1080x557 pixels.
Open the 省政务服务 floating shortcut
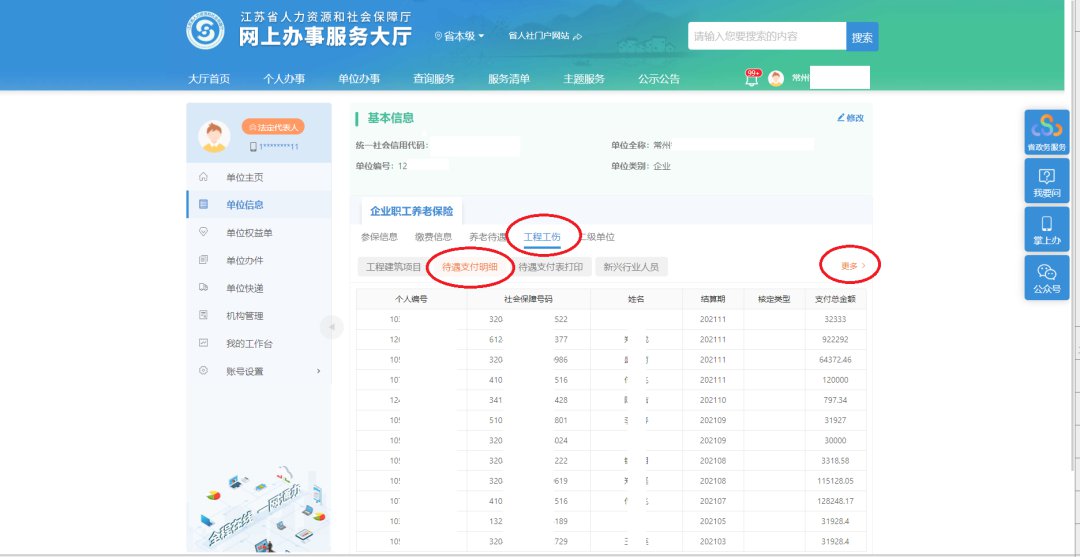[1046, 132]
